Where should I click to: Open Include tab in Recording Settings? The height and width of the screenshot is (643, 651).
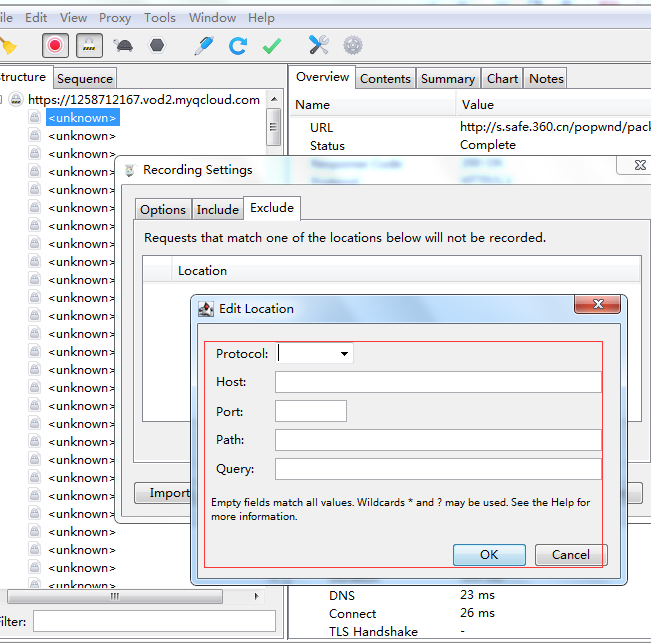(218, 210)
